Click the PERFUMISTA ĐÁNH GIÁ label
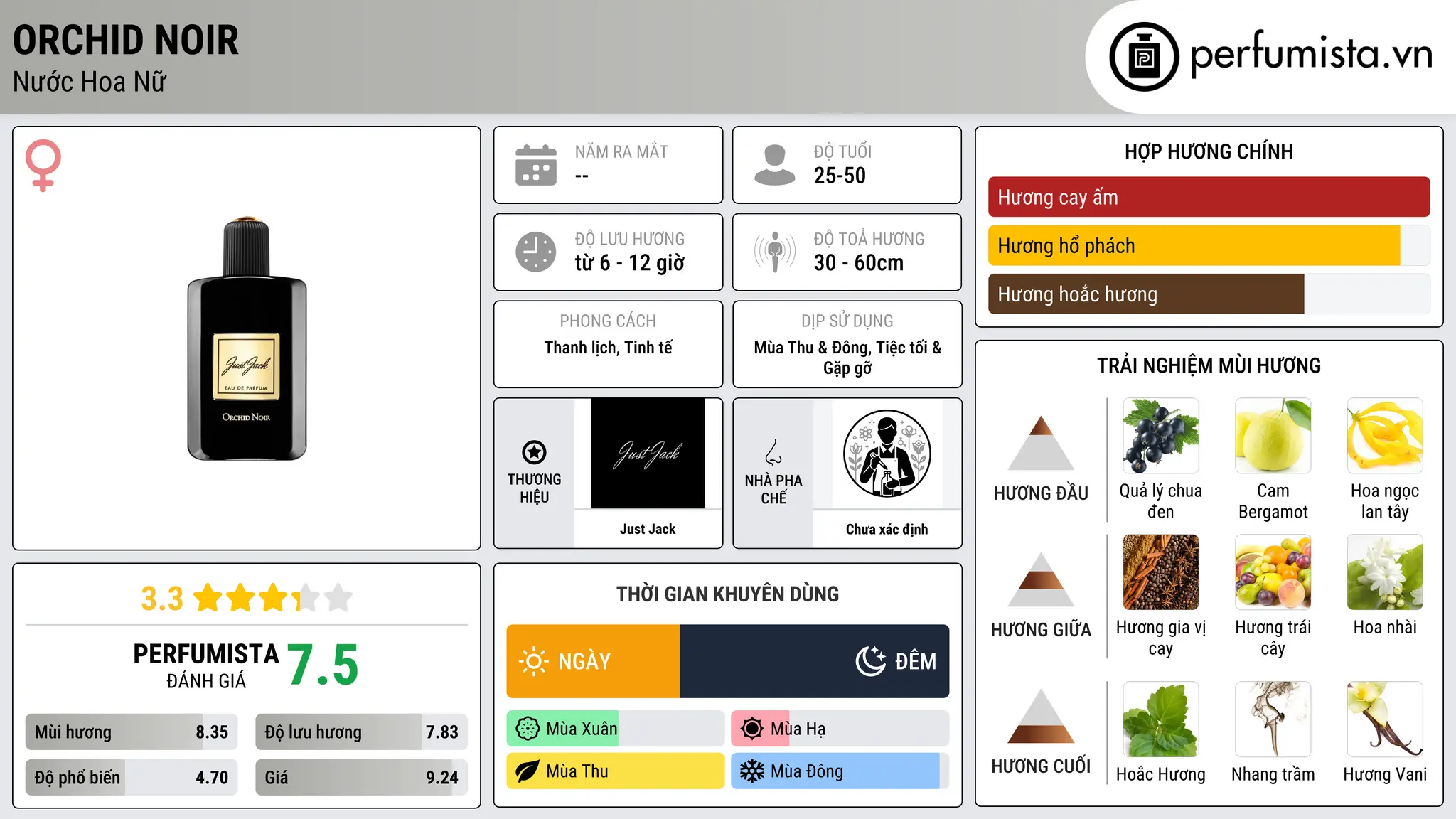This screenshot has width=1456, height=819. coord(206,665)
